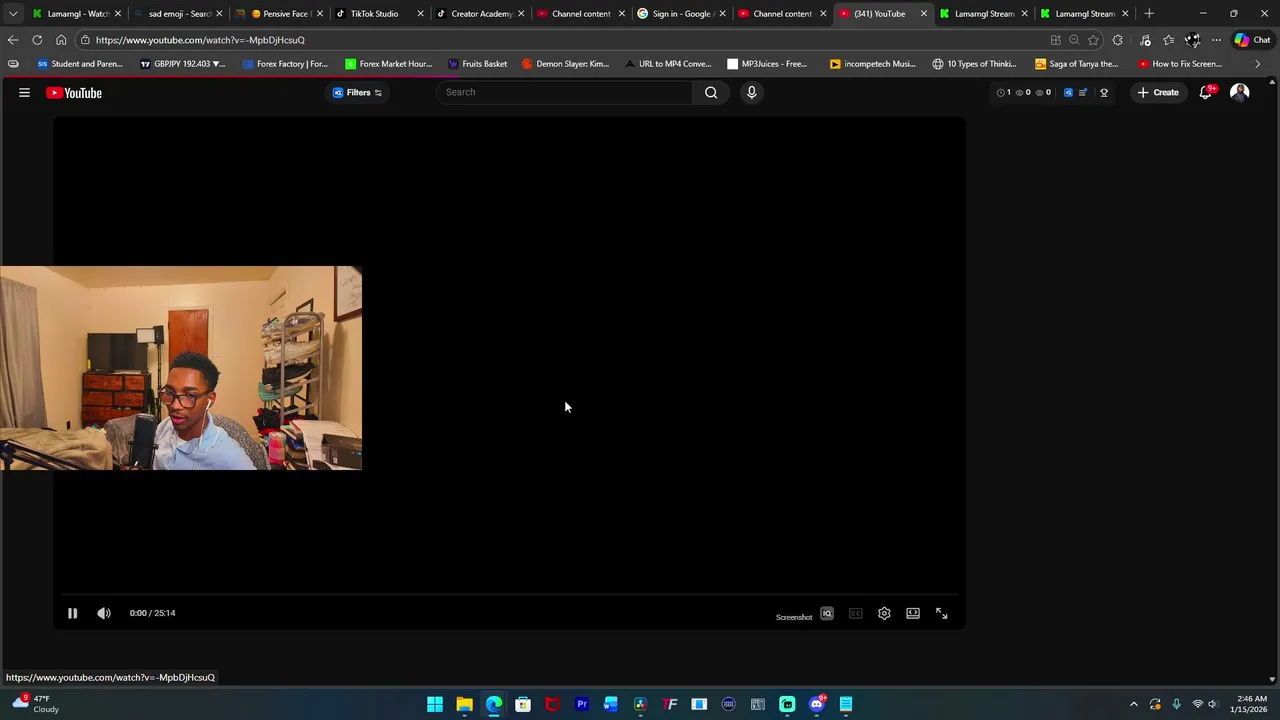The image size is (1280, 720).
Task: Open the music extension icon in toolbar
Action: click(1145, 40)
